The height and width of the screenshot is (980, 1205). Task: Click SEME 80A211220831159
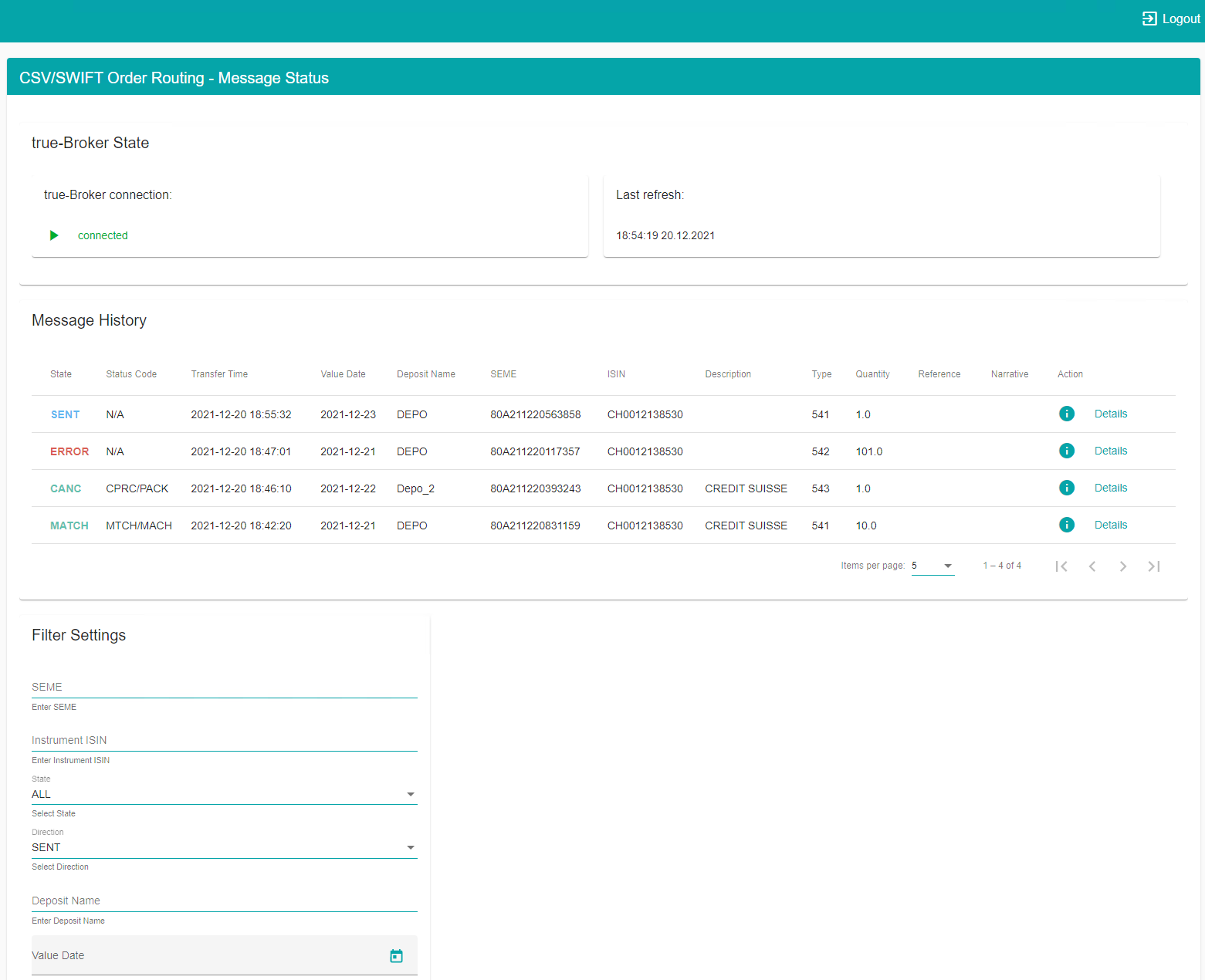point(535,525)
